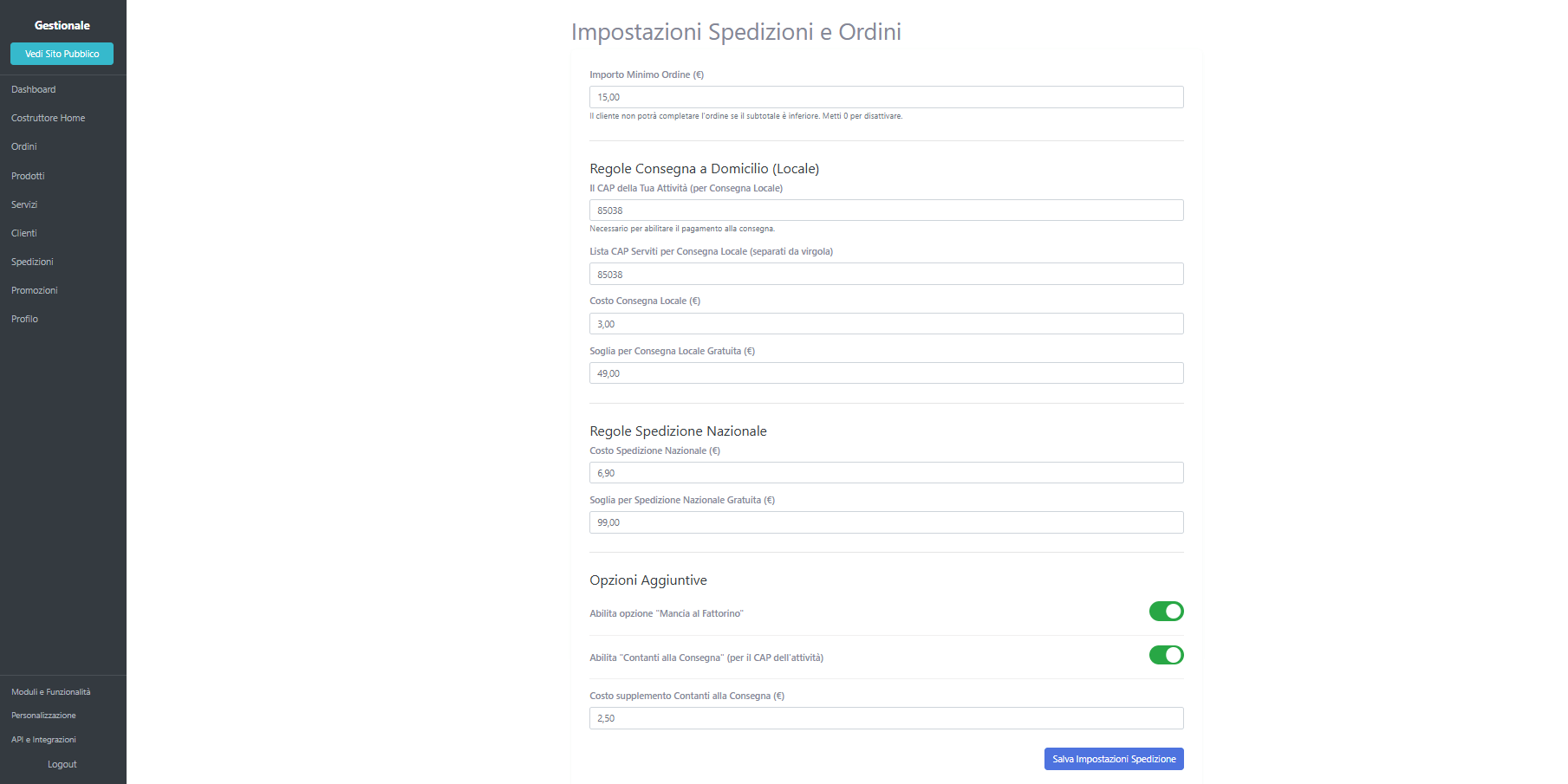Click the Importo Minimo Ordine field
The width and height of the screenshot is (1568, 784).
tap(886, 97)
